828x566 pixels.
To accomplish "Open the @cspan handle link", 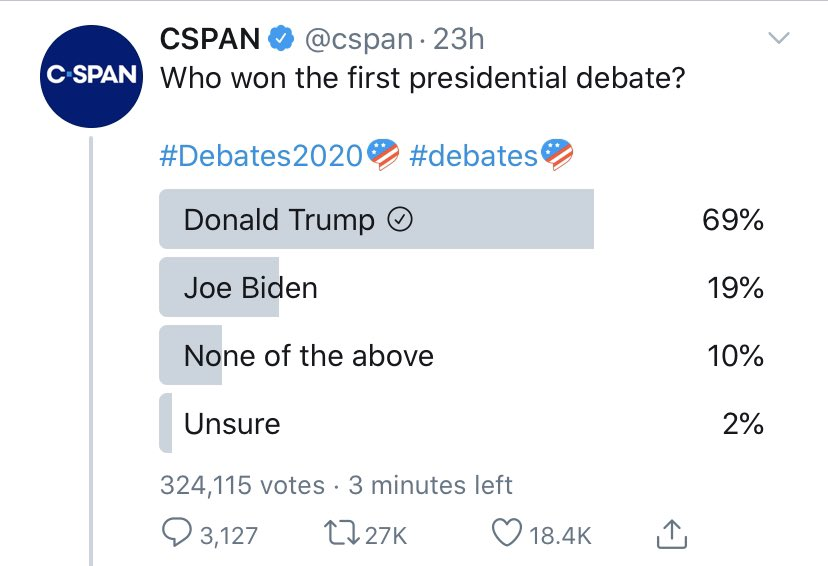I will coord(357,39).
